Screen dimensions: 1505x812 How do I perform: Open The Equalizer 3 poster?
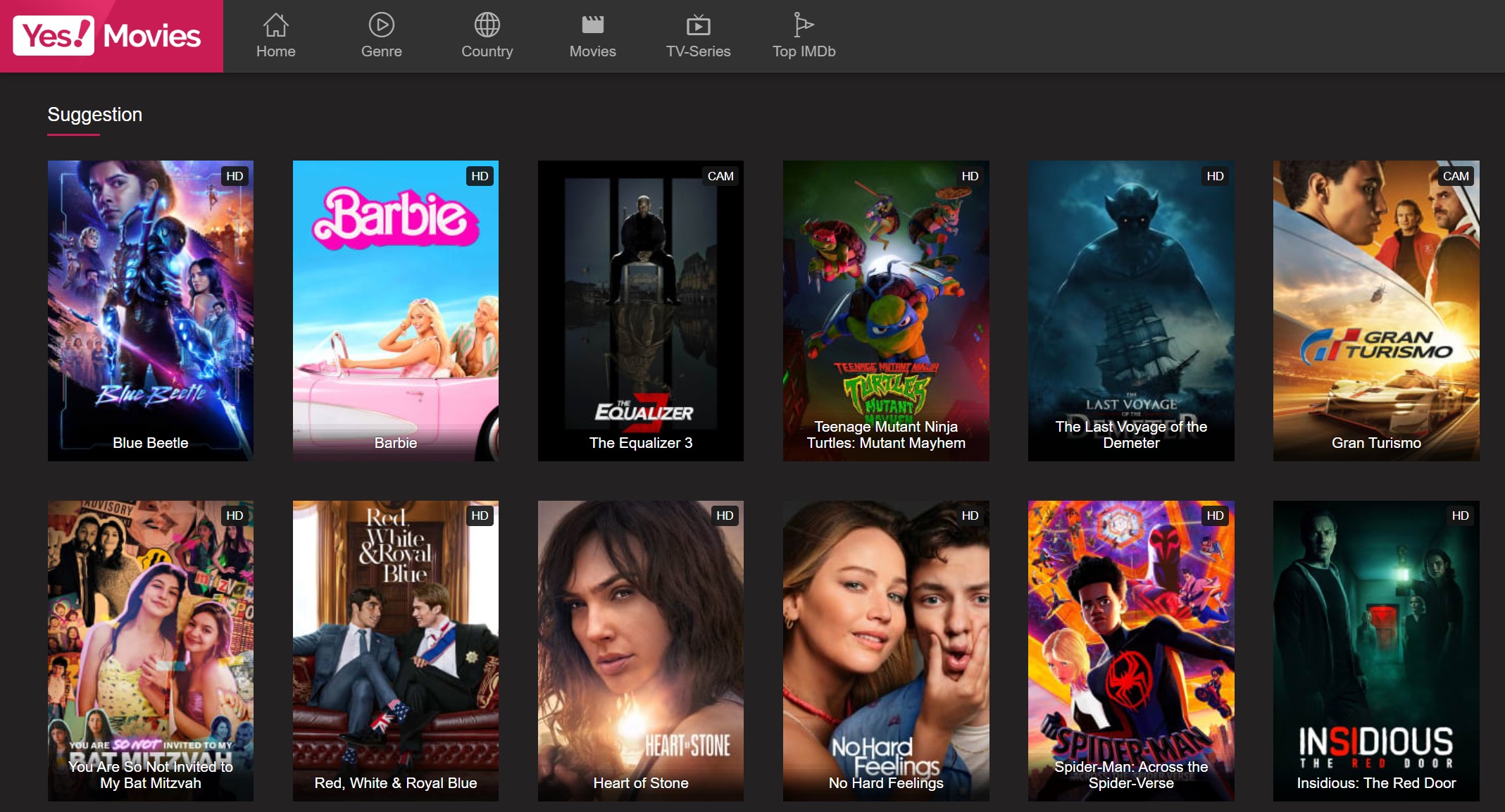tap(641, 311)
